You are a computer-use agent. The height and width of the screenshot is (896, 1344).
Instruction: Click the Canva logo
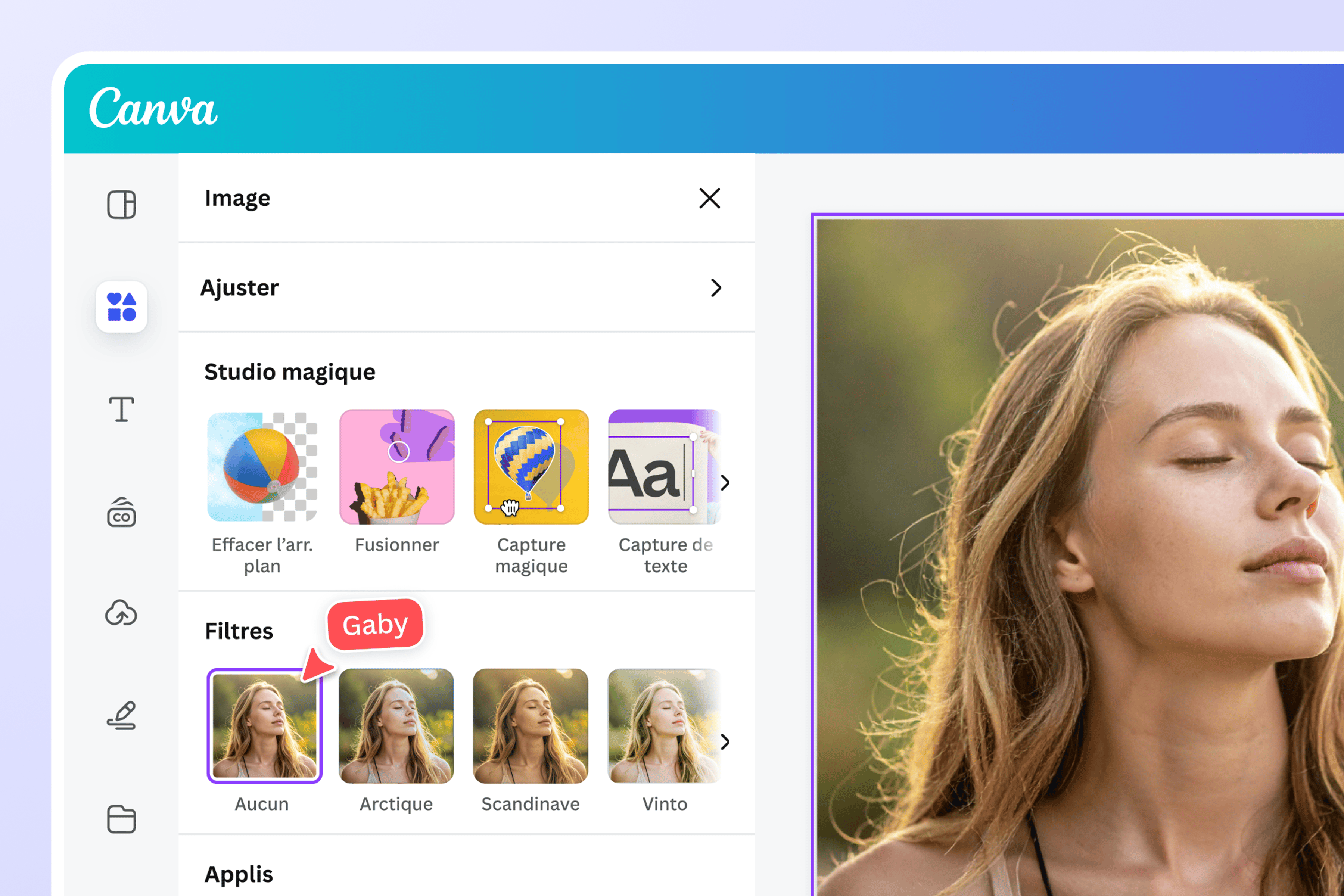153,107
